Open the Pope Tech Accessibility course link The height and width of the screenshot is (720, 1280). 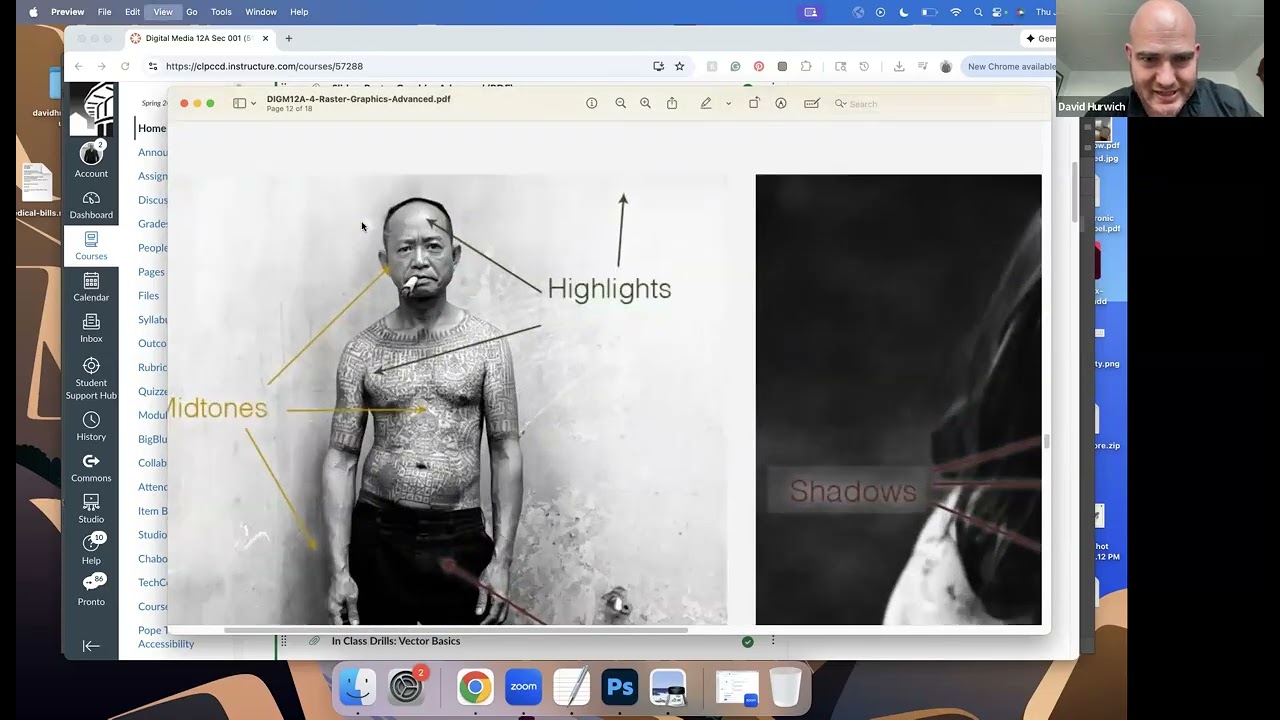click(166, 637)
